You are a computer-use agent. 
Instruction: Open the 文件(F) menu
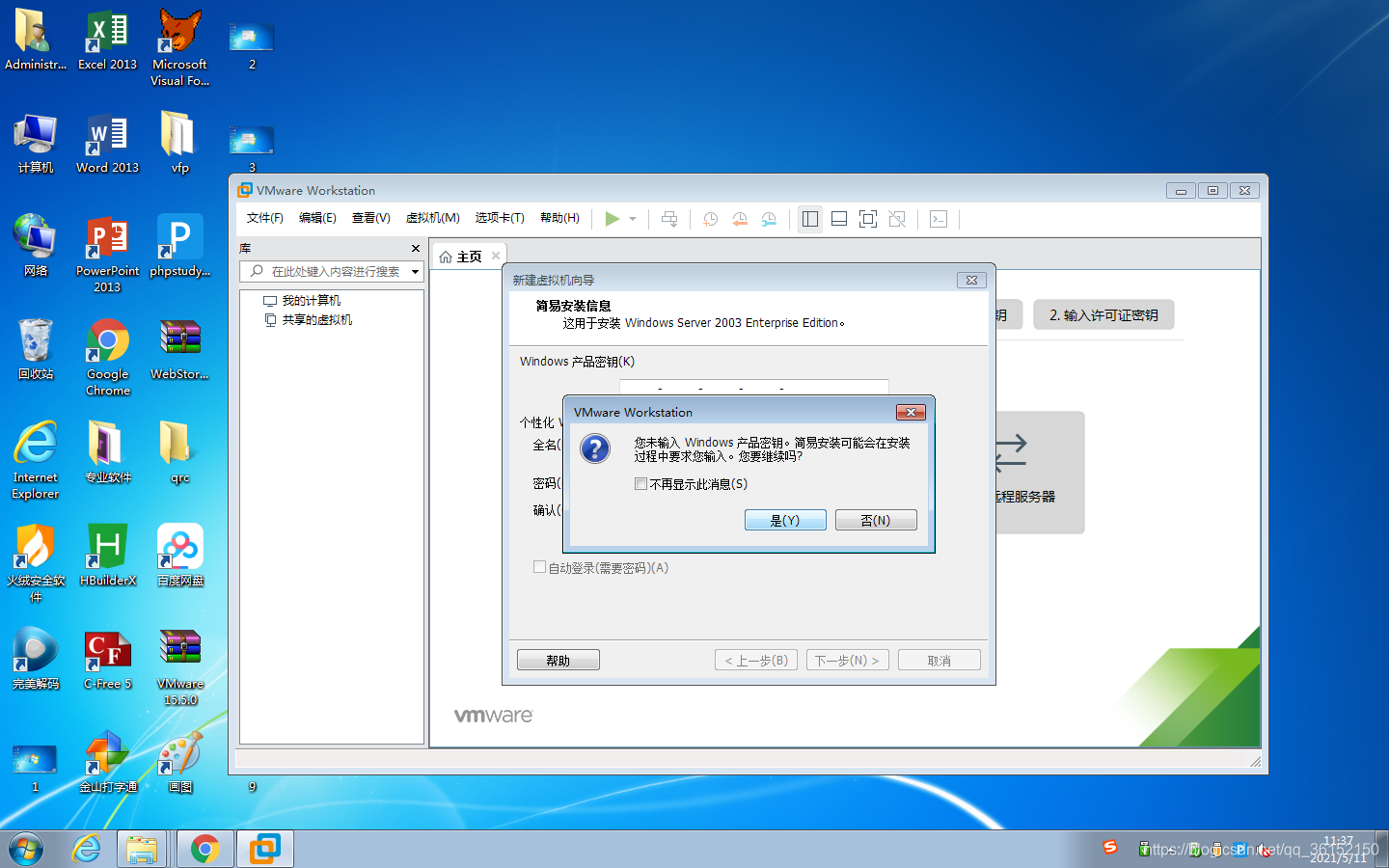point(265,218)
